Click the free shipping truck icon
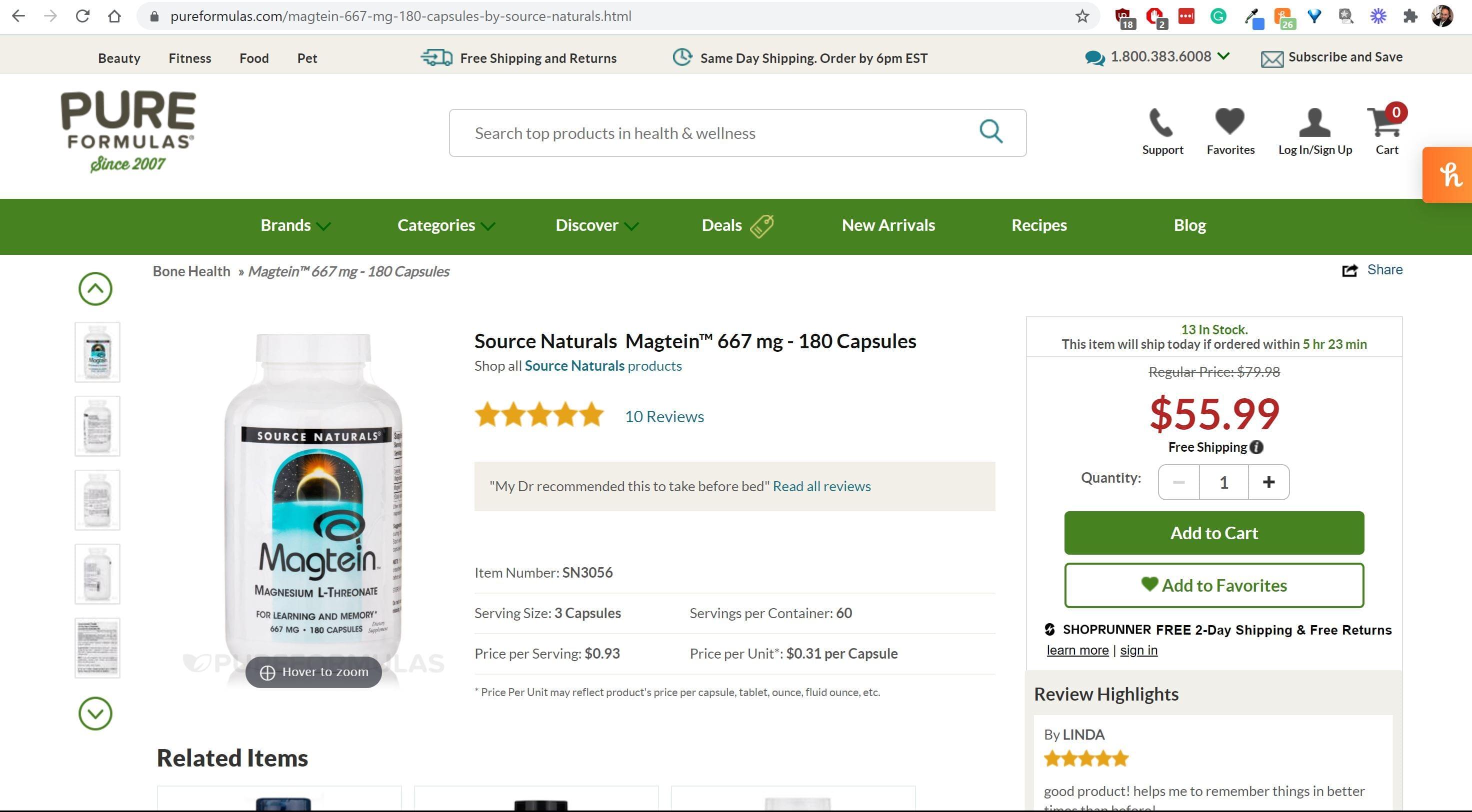The image size is (1472, 812). tap(436, 57)
